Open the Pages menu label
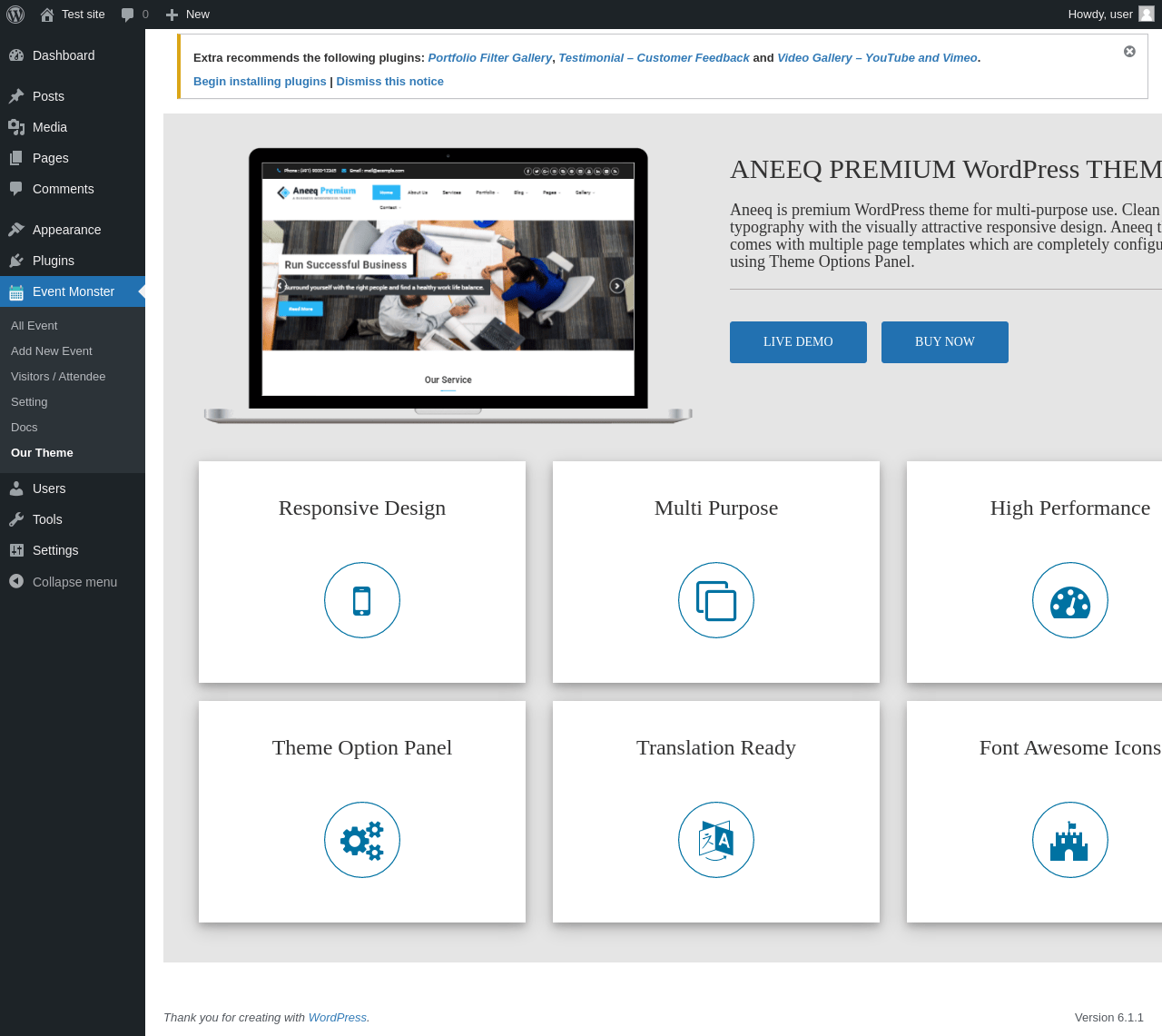Viewport: 1162px width, 1036px height. (51, 158)
